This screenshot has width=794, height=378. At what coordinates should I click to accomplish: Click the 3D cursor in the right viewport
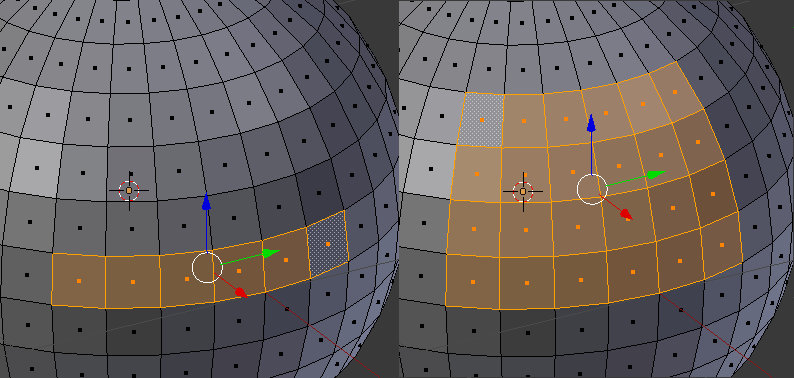(523, 192)
